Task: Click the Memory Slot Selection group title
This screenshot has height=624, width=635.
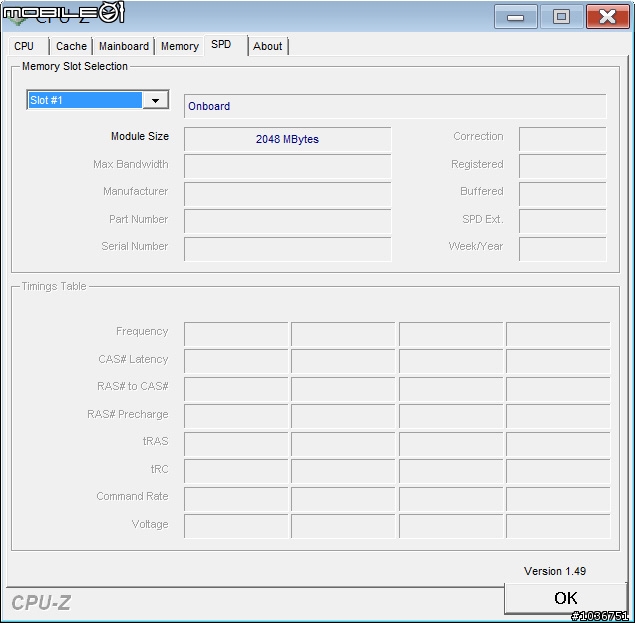Action: (x=75, y=66)
